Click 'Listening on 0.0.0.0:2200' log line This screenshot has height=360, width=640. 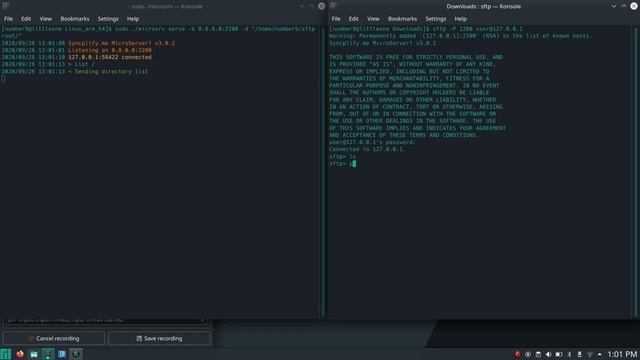pyautogui.click(x=110, y=50)
